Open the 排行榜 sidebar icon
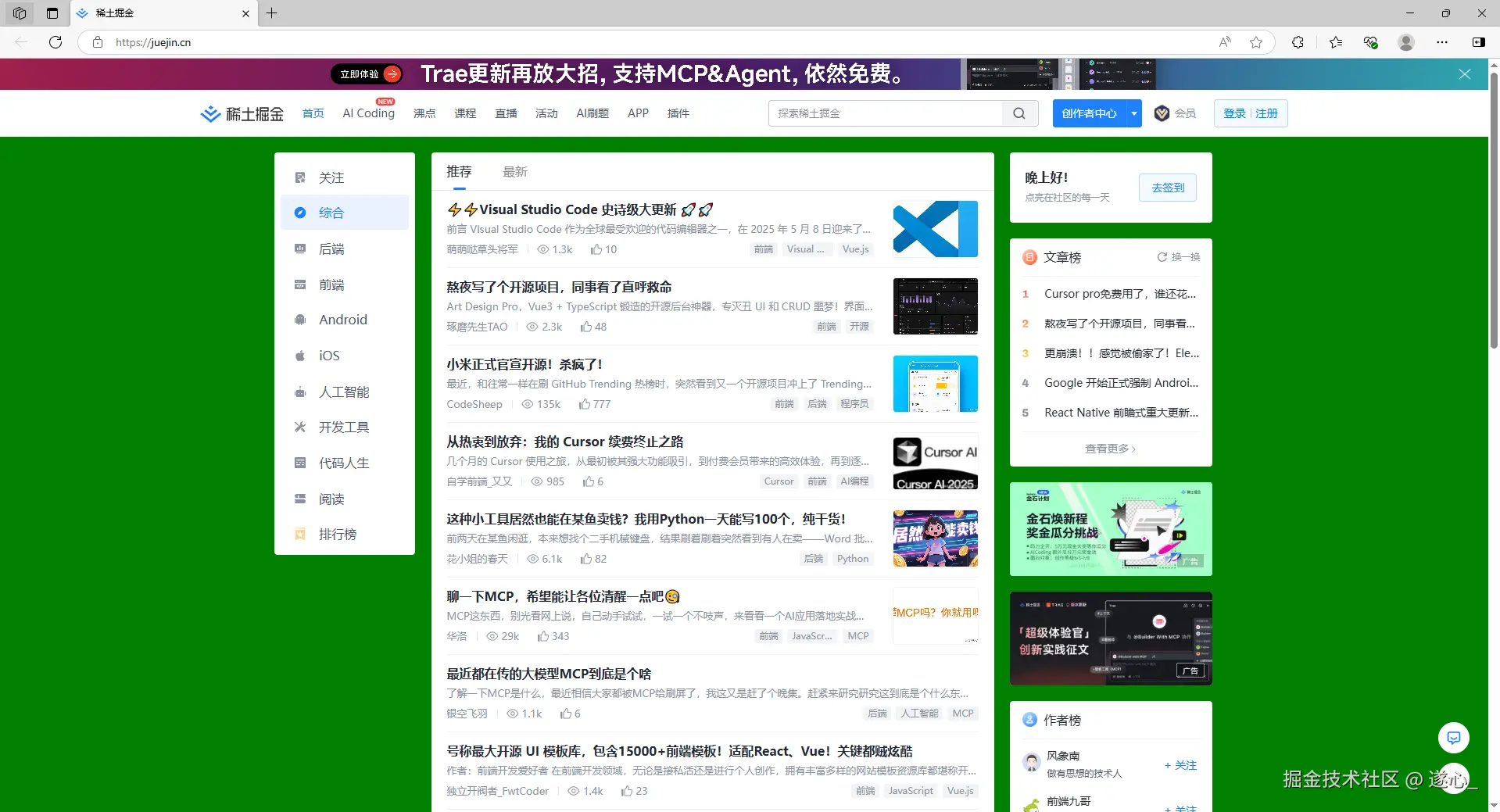The height and width of the screenshot is (812, 1500). point(299,534)
